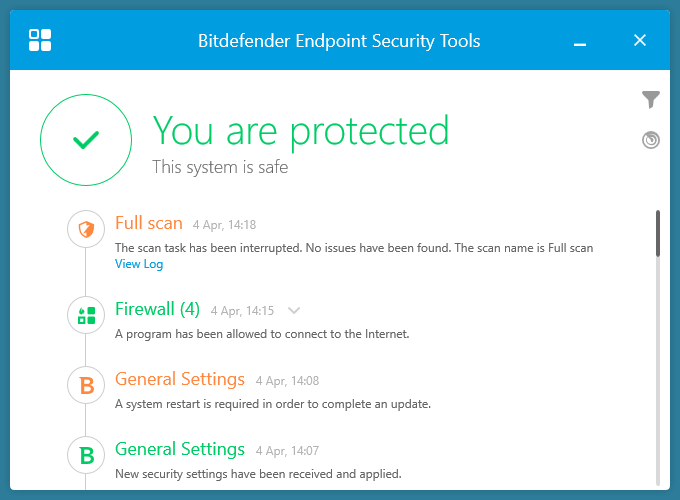This screenshot has width=680, height=500.
Task: Expand the Firewall (4) events chevron
Action: tap(294, 311)
